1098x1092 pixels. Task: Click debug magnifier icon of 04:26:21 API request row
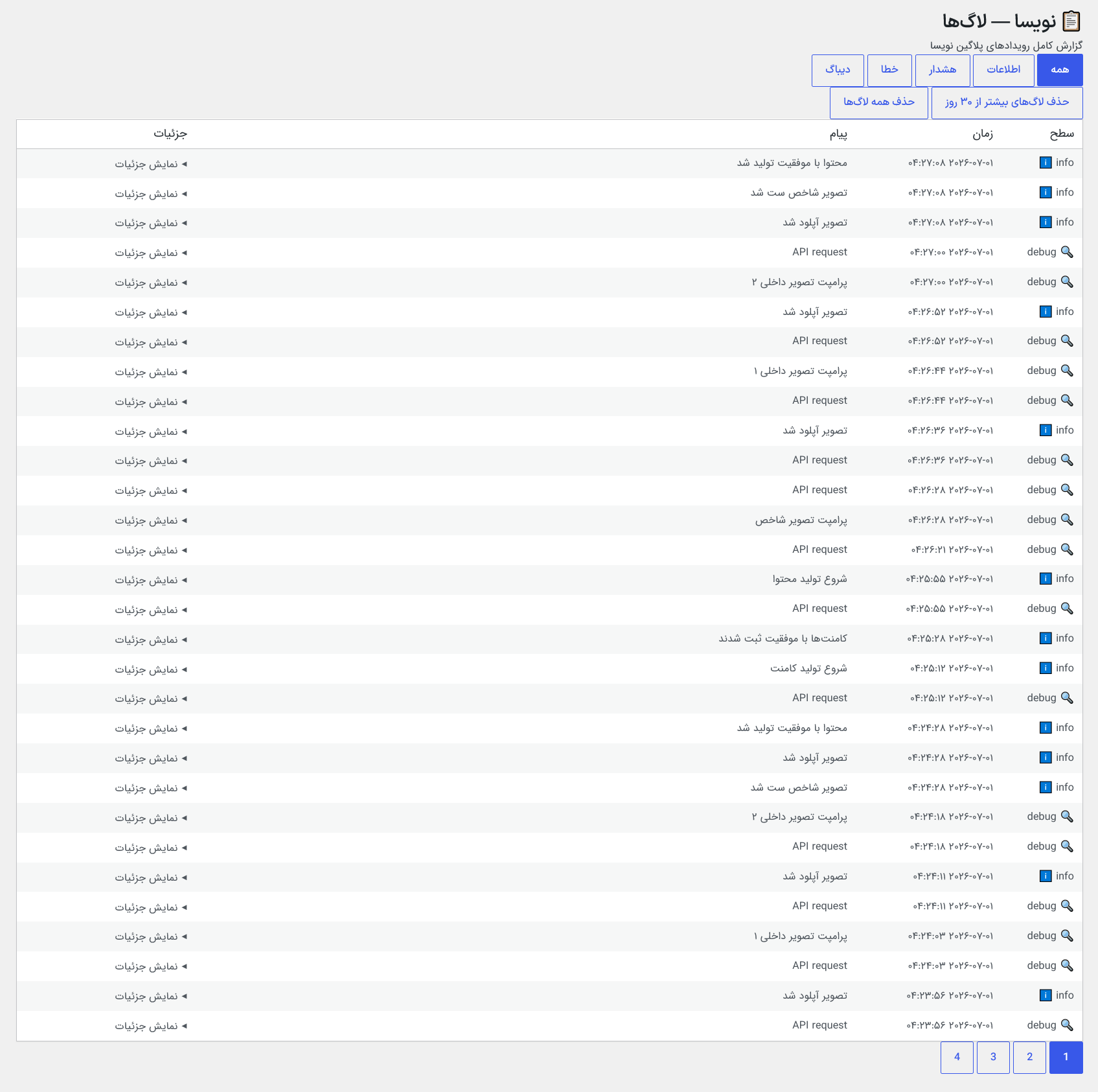pos(1067,550)
